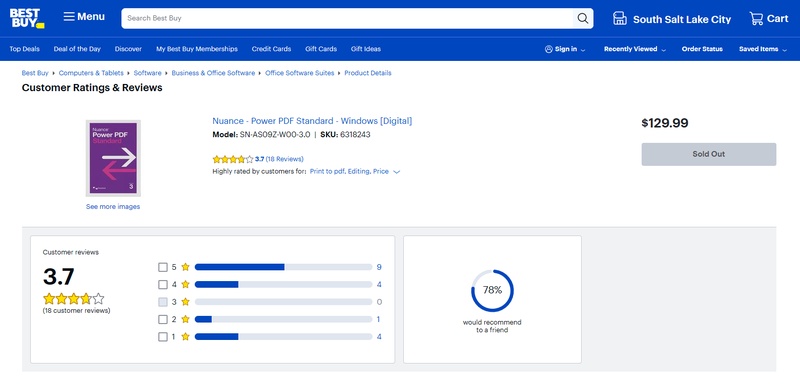
Task: Click Office Software Suites breadcrumb
Action: coord(299,73)
